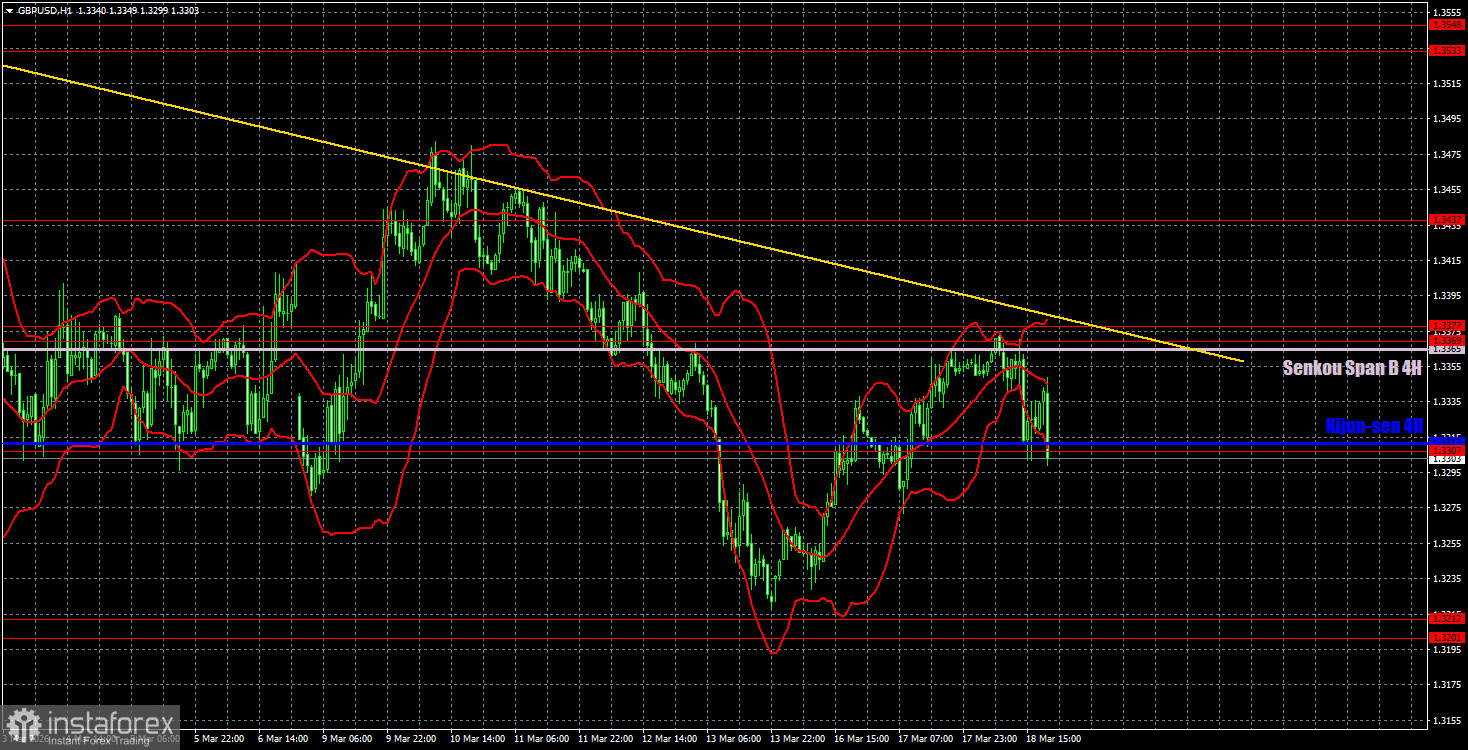Click the 5 Mar 22:00 time label
The image size is (1468, 750).
(x=221, y=739)
